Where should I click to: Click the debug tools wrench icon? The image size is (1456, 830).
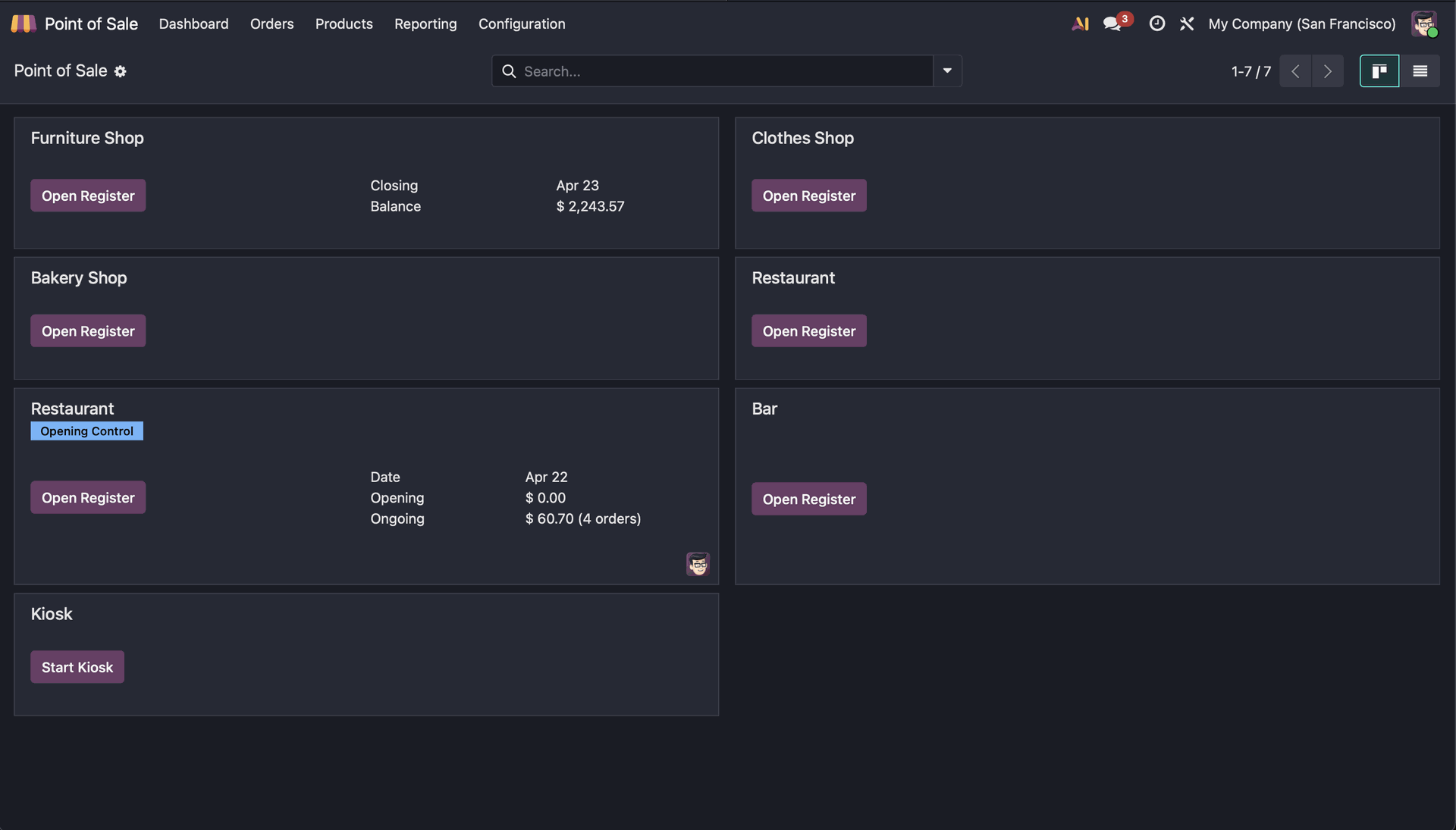pos(1187,23)
